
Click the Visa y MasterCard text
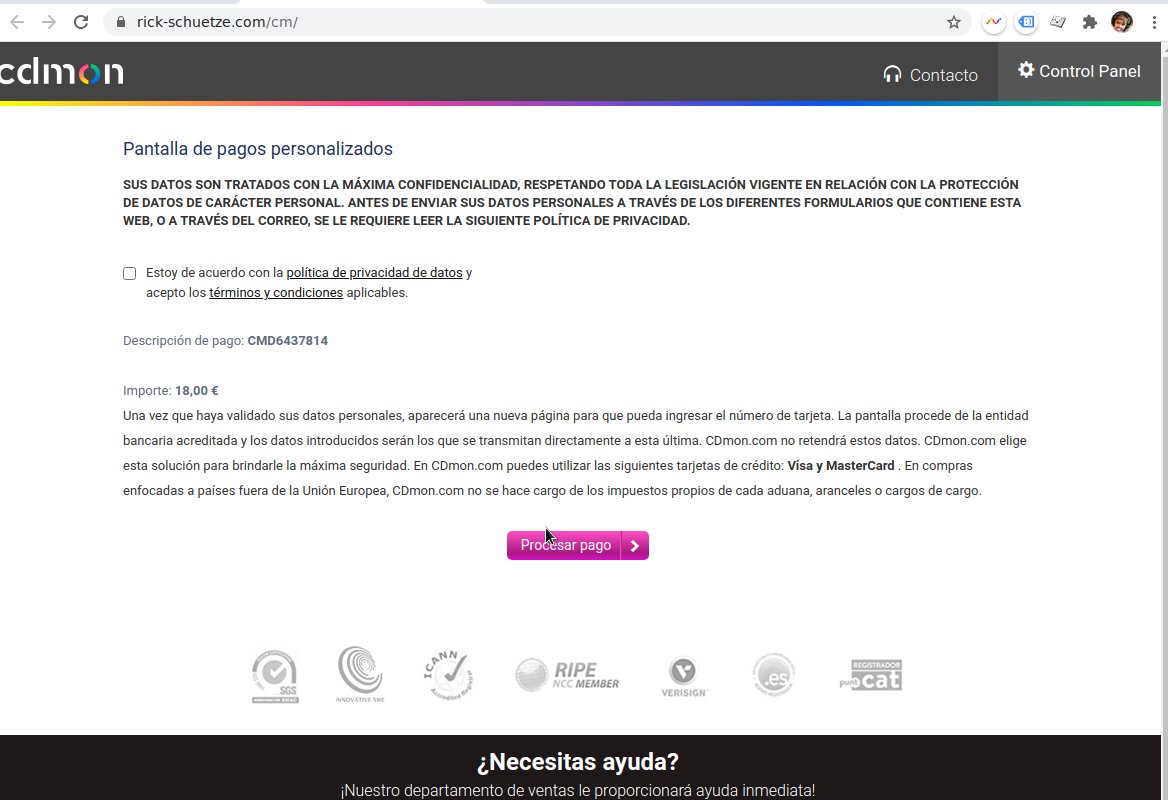[x=841, y=466]
